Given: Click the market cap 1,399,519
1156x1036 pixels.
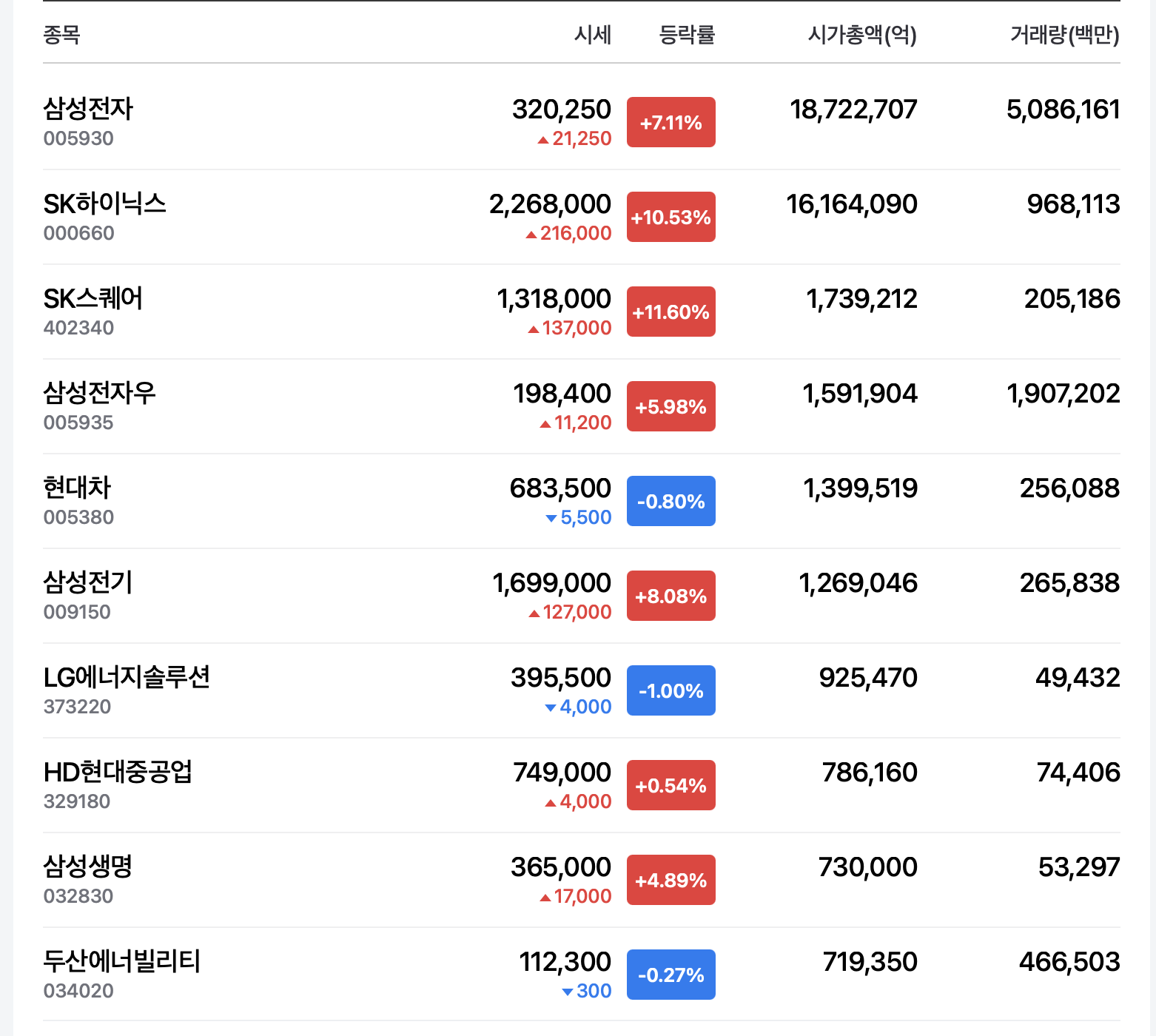Looking at the screenshot, I should (x=861, y=488).
